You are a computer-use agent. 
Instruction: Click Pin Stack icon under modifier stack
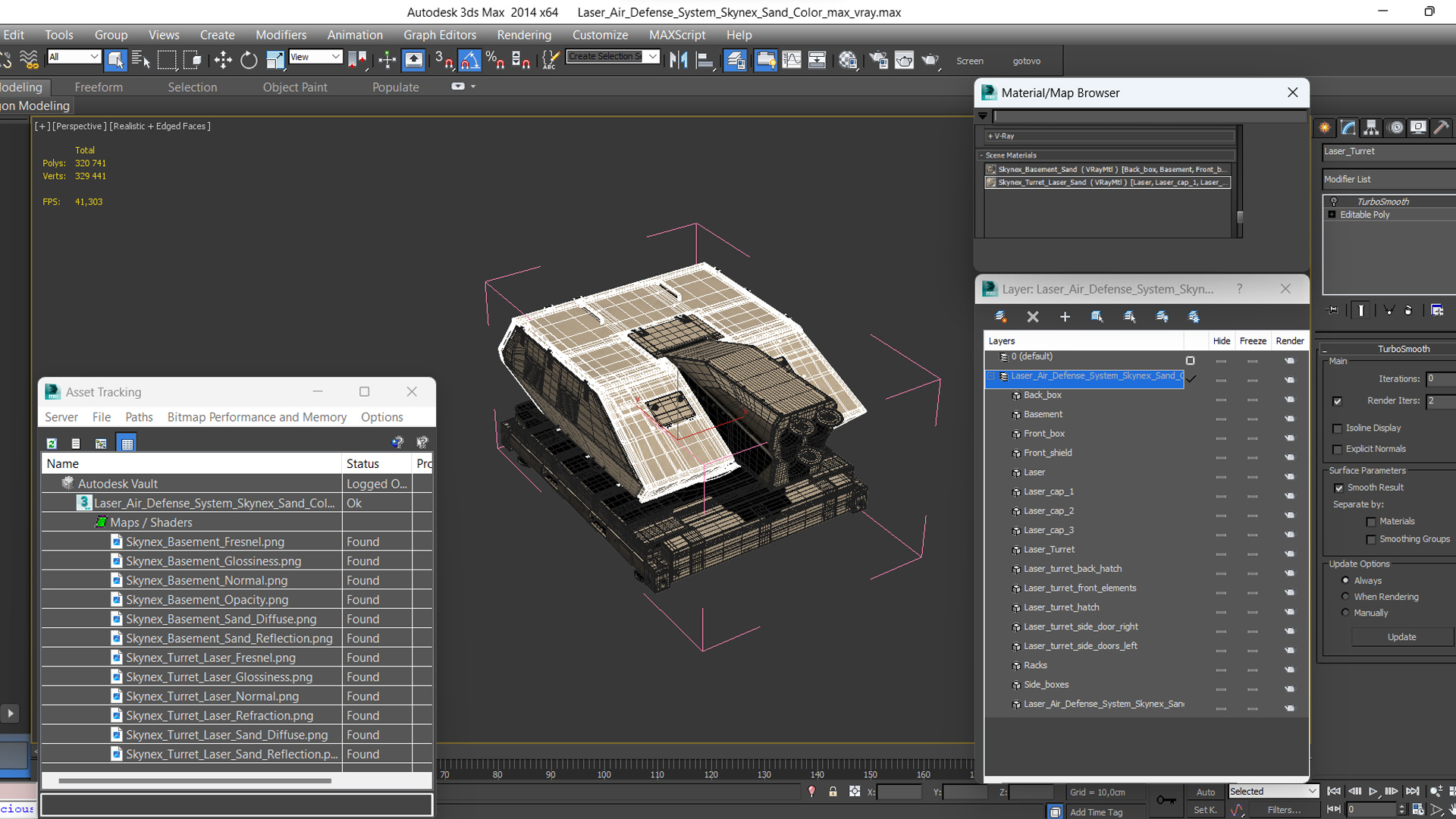pos(1333,309)
